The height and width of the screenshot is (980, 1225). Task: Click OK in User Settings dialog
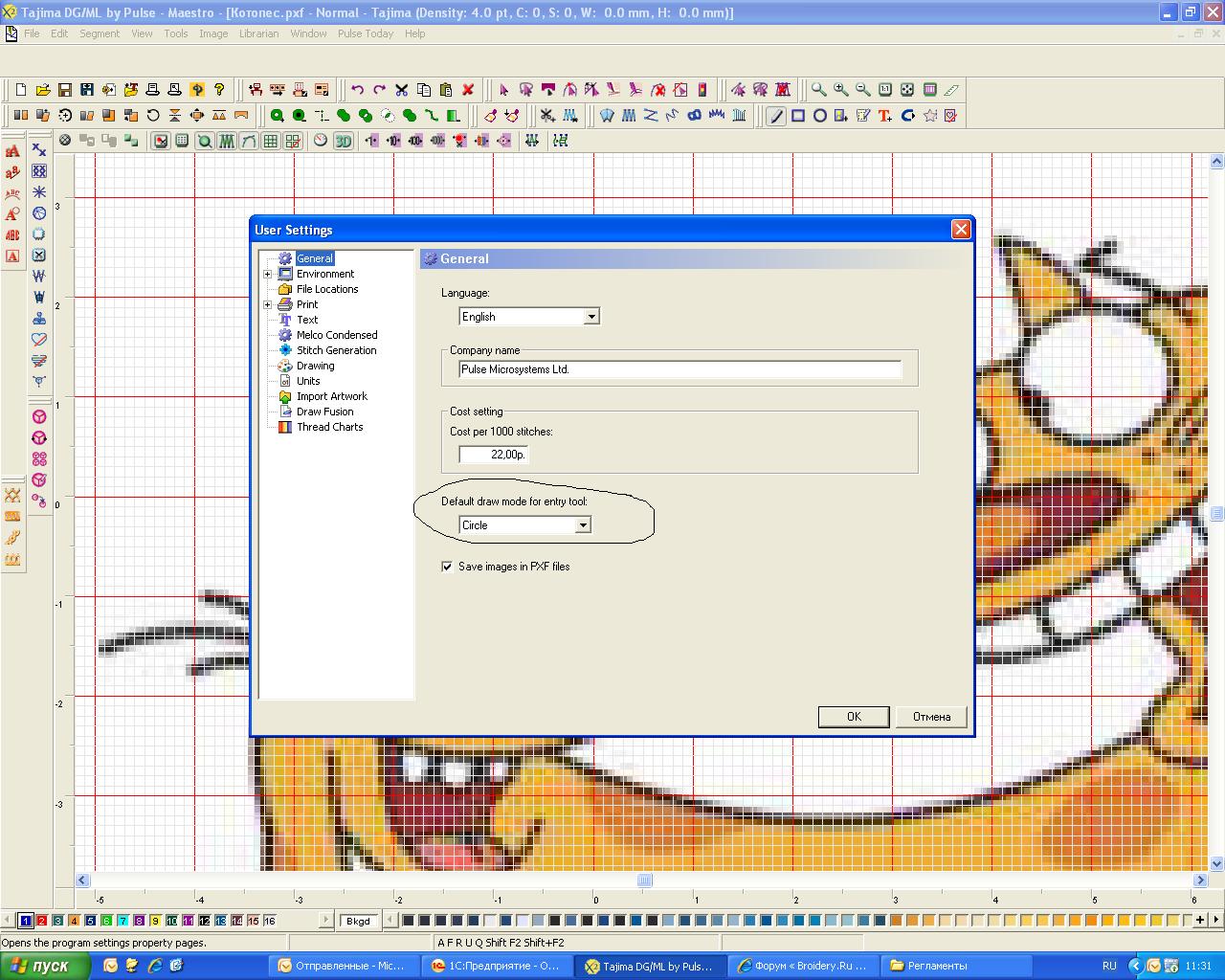pos(854,717)
